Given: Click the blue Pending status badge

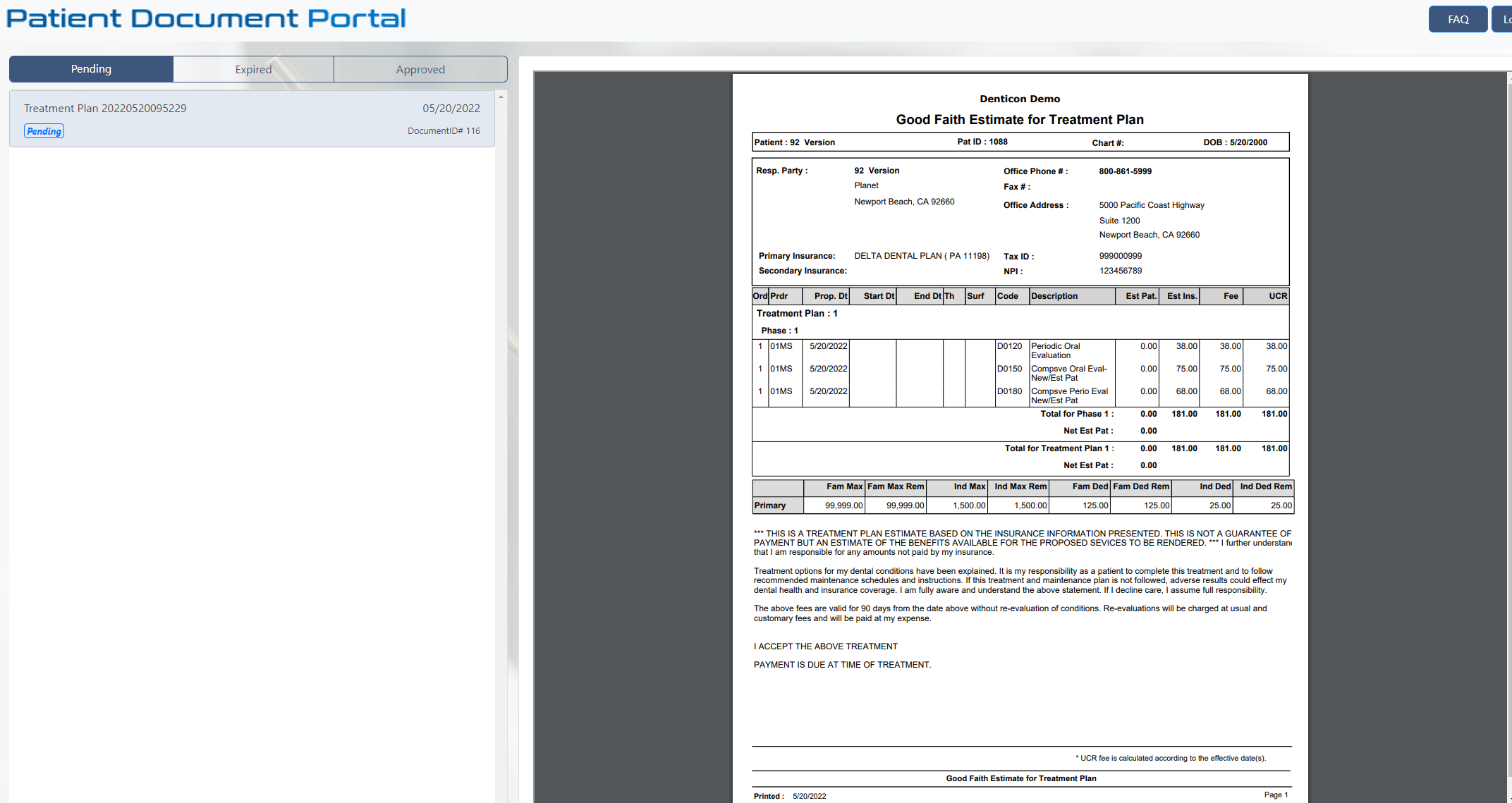Looking at the screenshot, I should pos(44,131).
